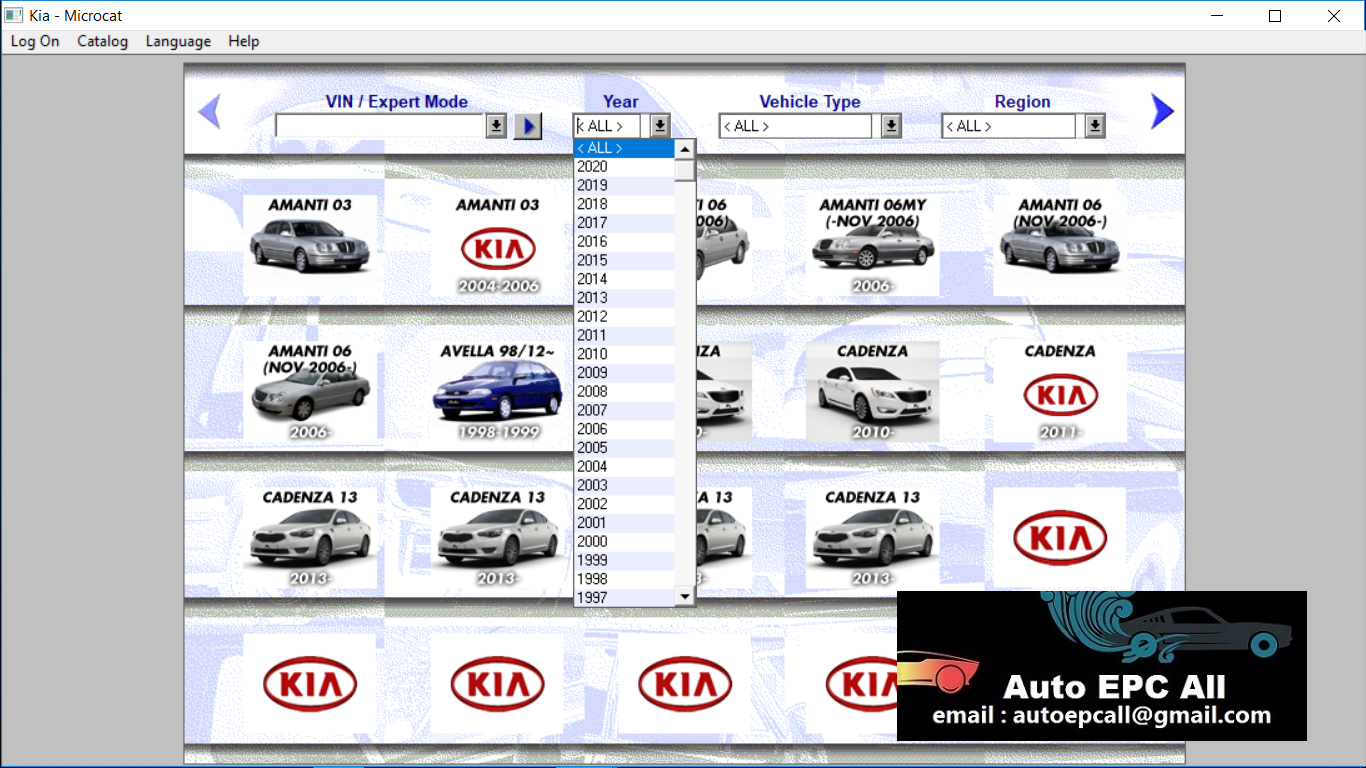Expand the VIN / Expert Mode dropdown arrow
Screen dimensions: 1366x768
(x=496, y=126)
